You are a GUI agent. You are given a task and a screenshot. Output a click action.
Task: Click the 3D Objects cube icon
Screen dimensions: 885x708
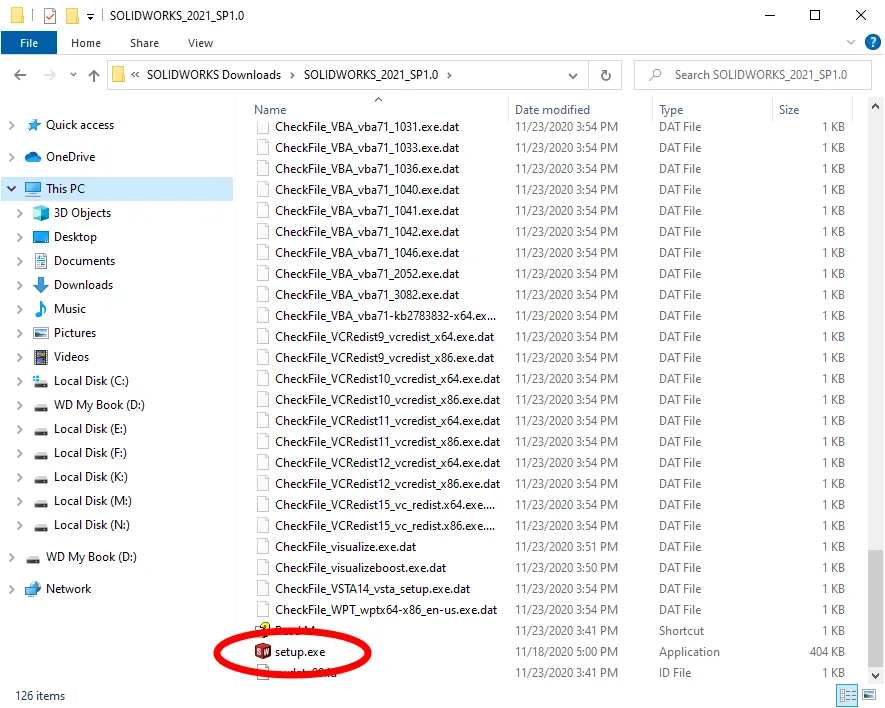click(x=41, y=213)
